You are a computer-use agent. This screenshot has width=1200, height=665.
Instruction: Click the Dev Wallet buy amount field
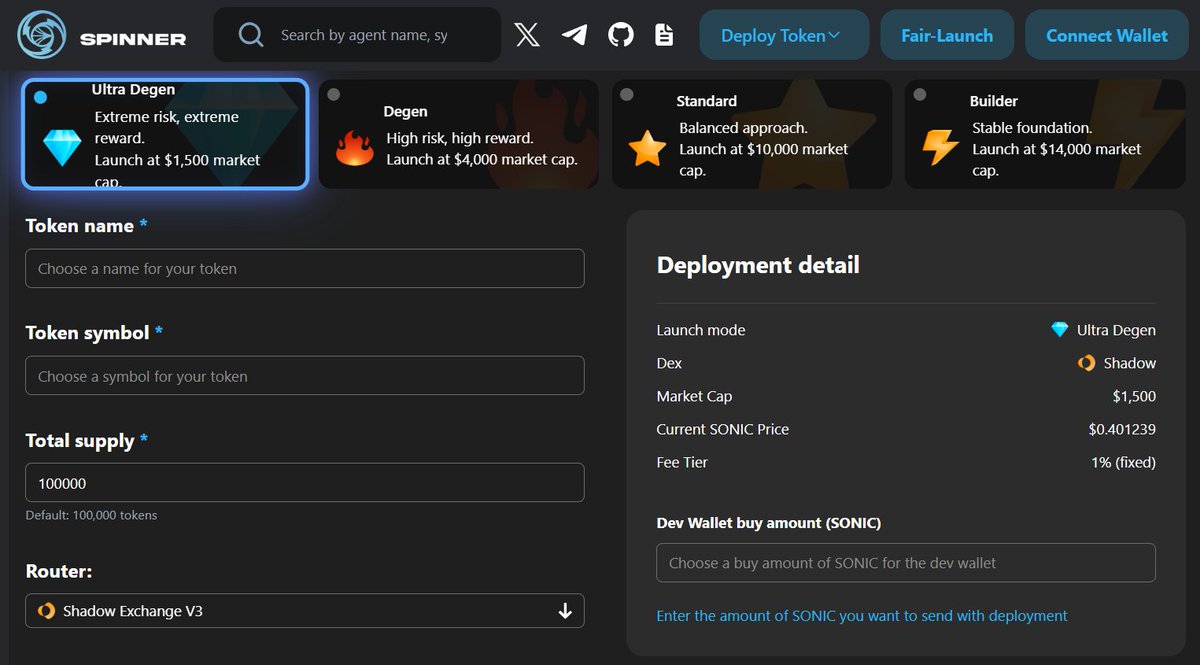(906, 563)
